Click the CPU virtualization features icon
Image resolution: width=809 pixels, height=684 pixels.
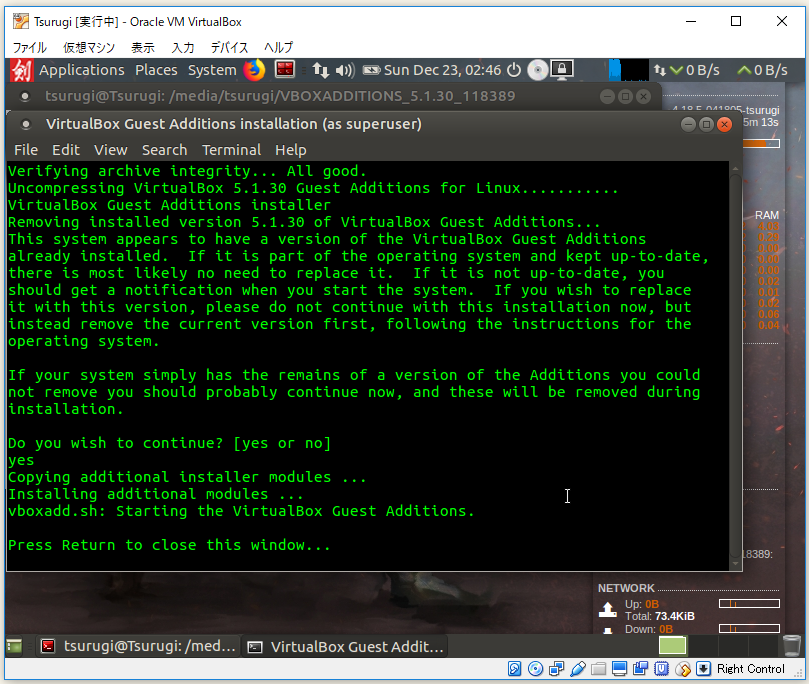[661, 669]
